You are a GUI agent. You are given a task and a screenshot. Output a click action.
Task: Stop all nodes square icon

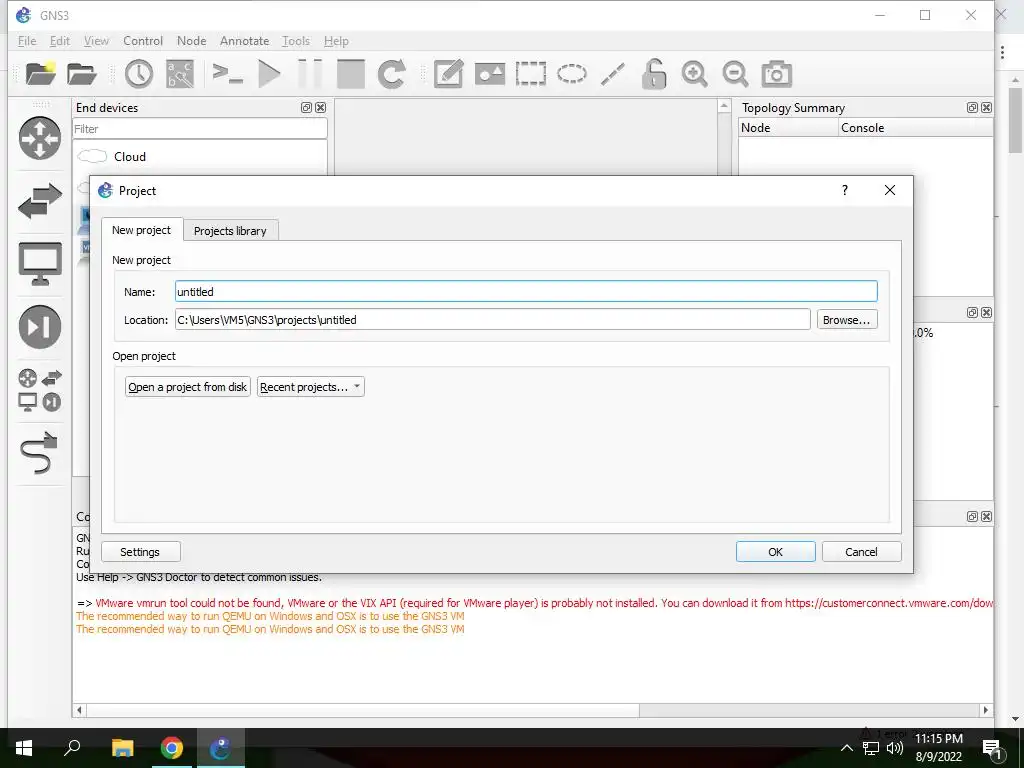(x=351, y=73)
